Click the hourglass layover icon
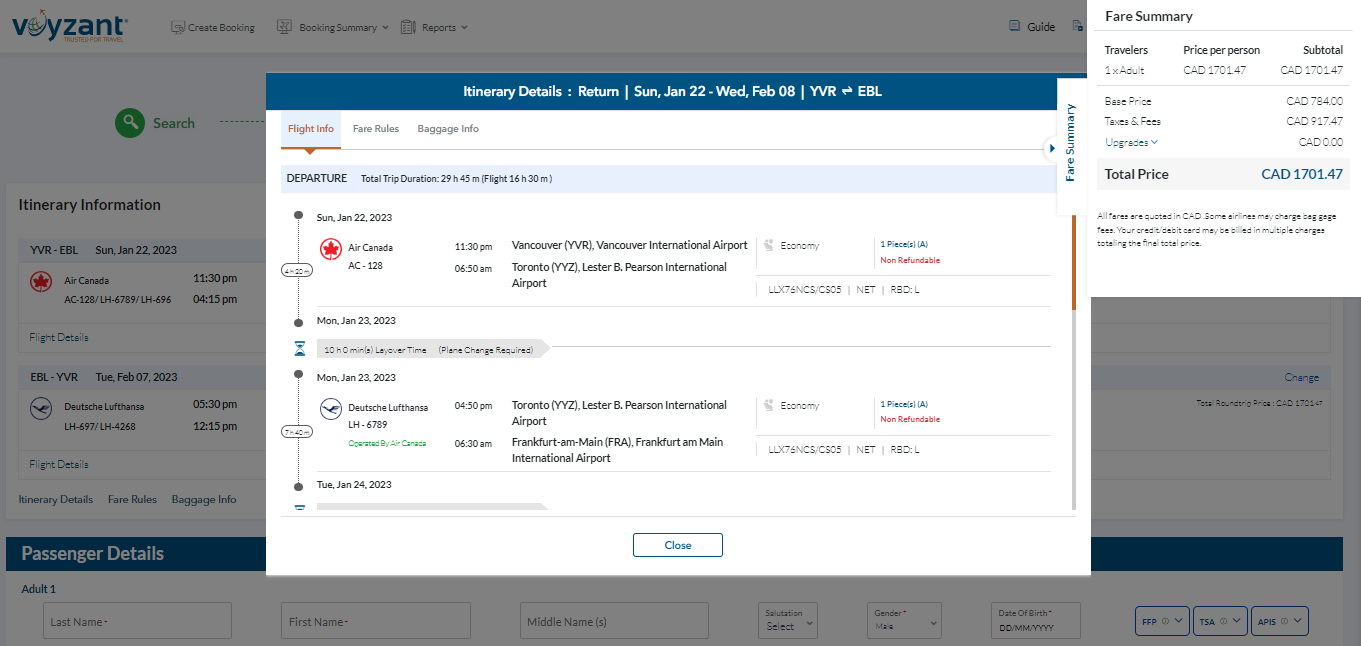Screen dimensions: 1361x646 point(300,349)
